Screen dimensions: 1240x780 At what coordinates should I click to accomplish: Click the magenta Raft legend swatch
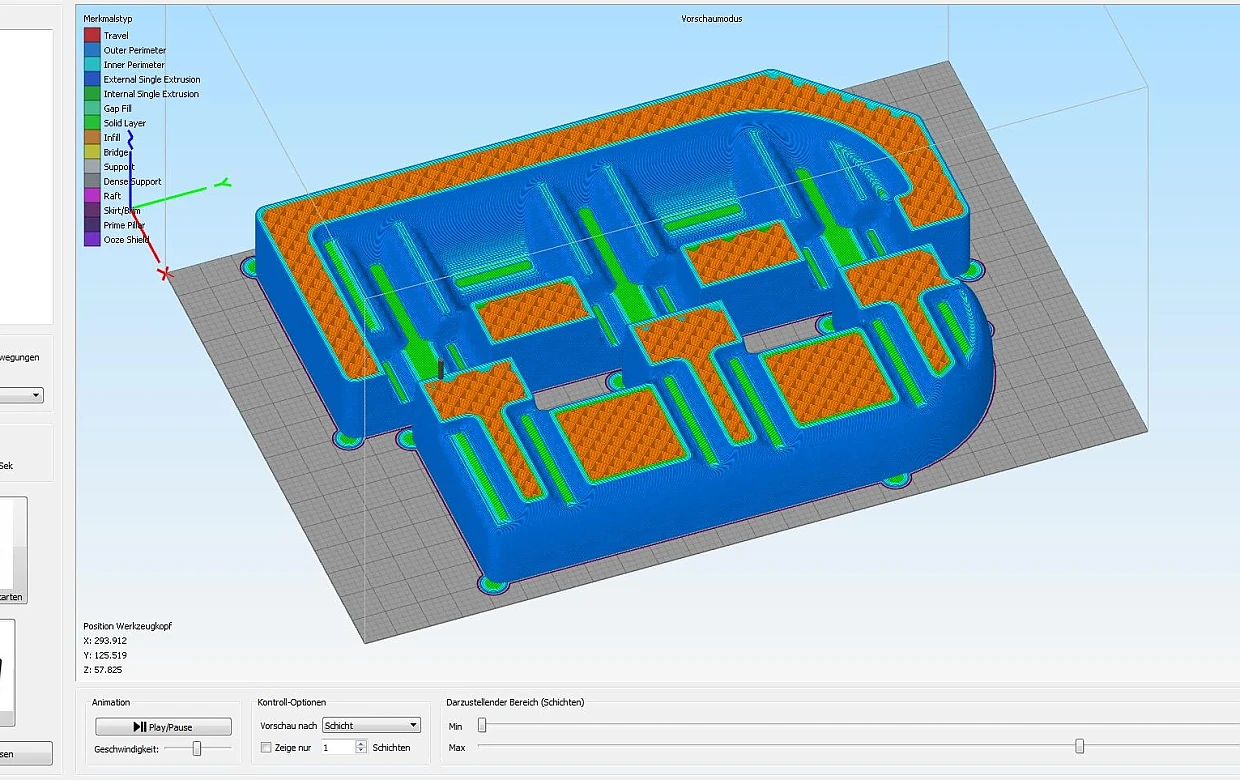click(92, 196)
